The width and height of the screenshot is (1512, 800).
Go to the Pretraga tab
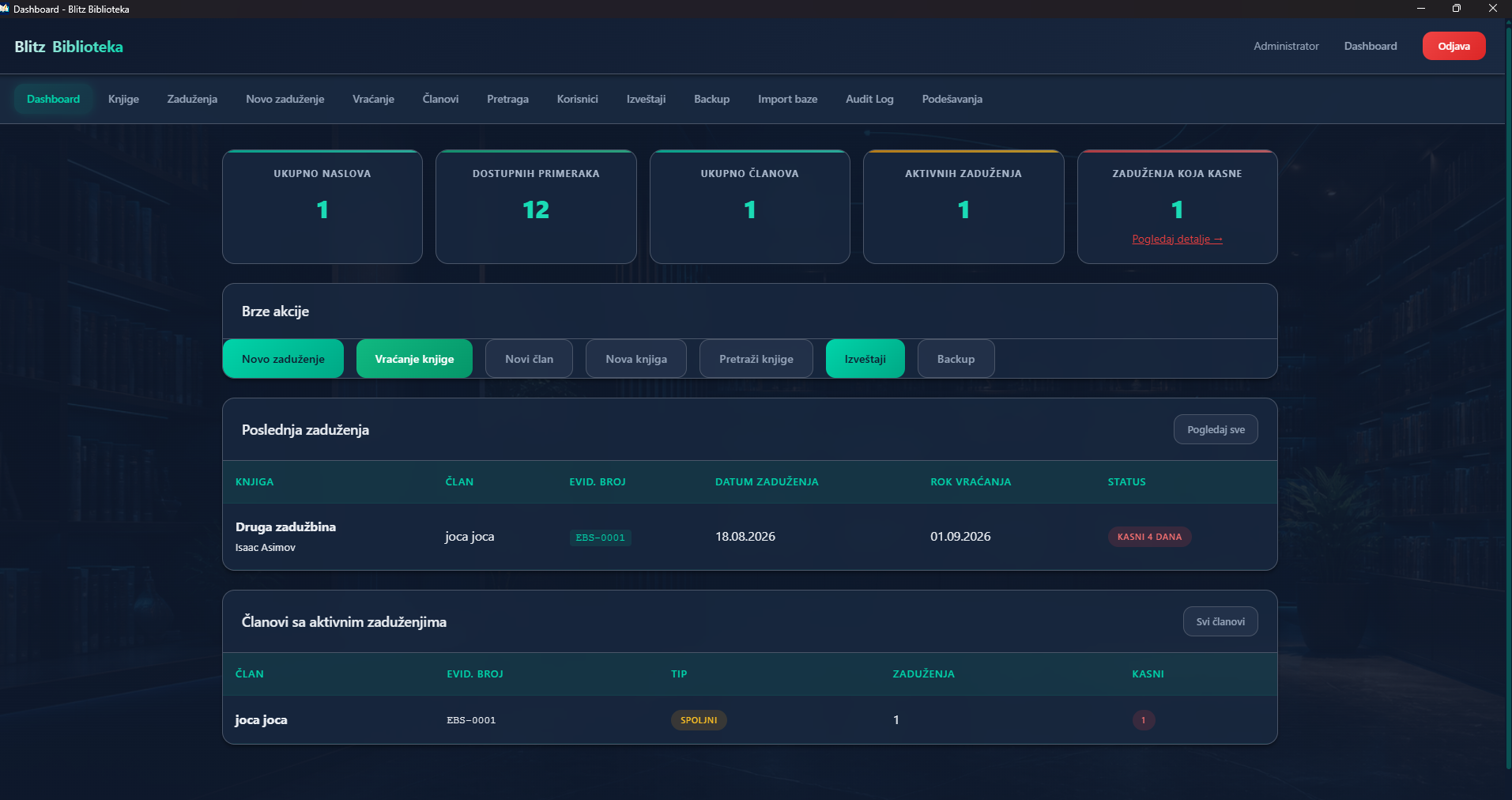click(507, 99)
